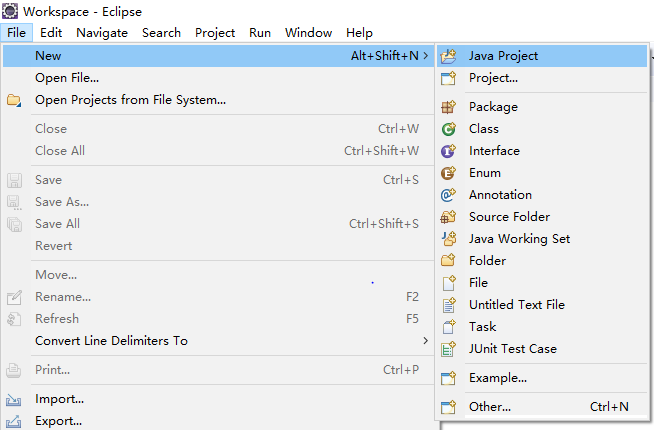Click the Alt+Shift+N shortcut text

(x=385, y=55)
